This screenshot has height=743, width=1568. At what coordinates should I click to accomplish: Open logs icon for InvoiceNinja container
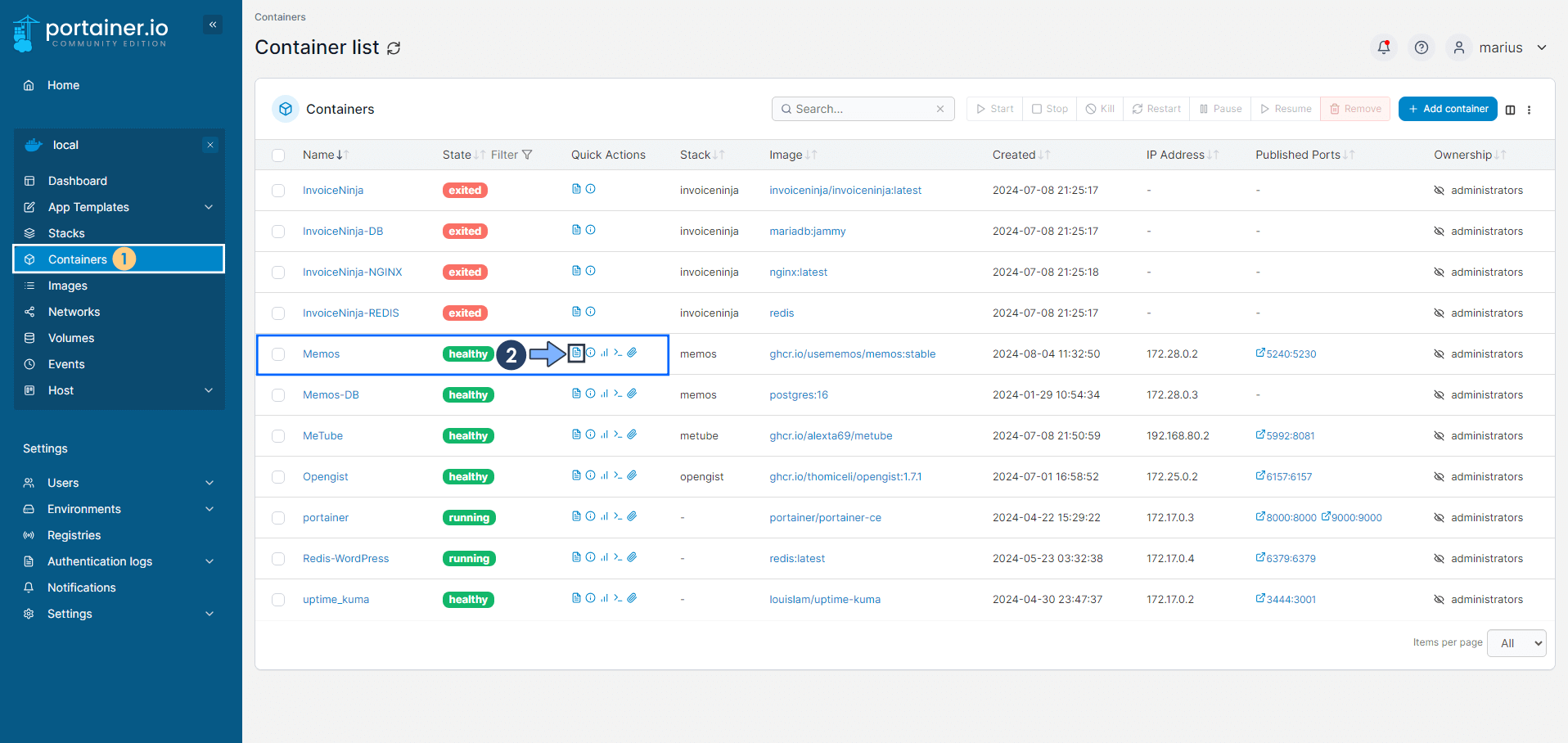tap(576, 189)
